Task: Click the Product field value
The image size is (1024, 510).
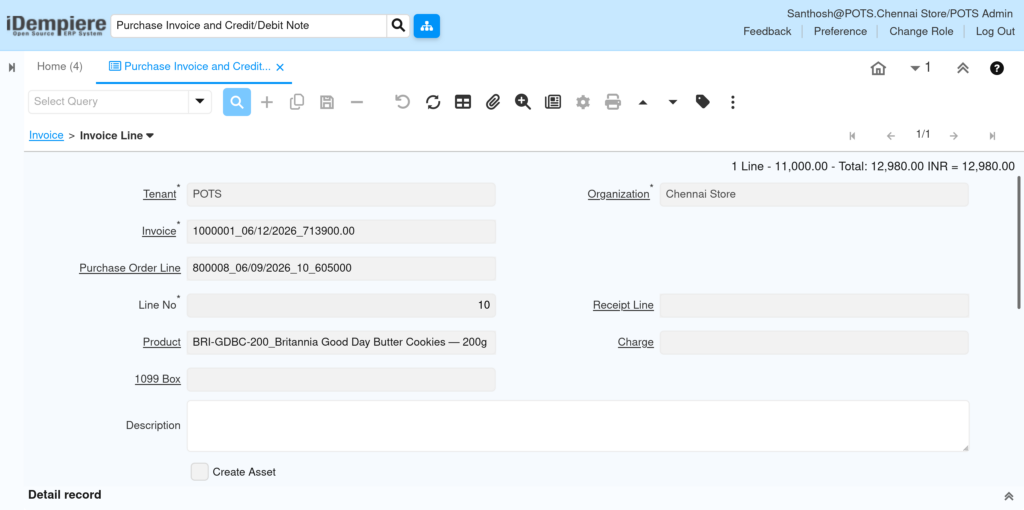Action: pos(341,342)
